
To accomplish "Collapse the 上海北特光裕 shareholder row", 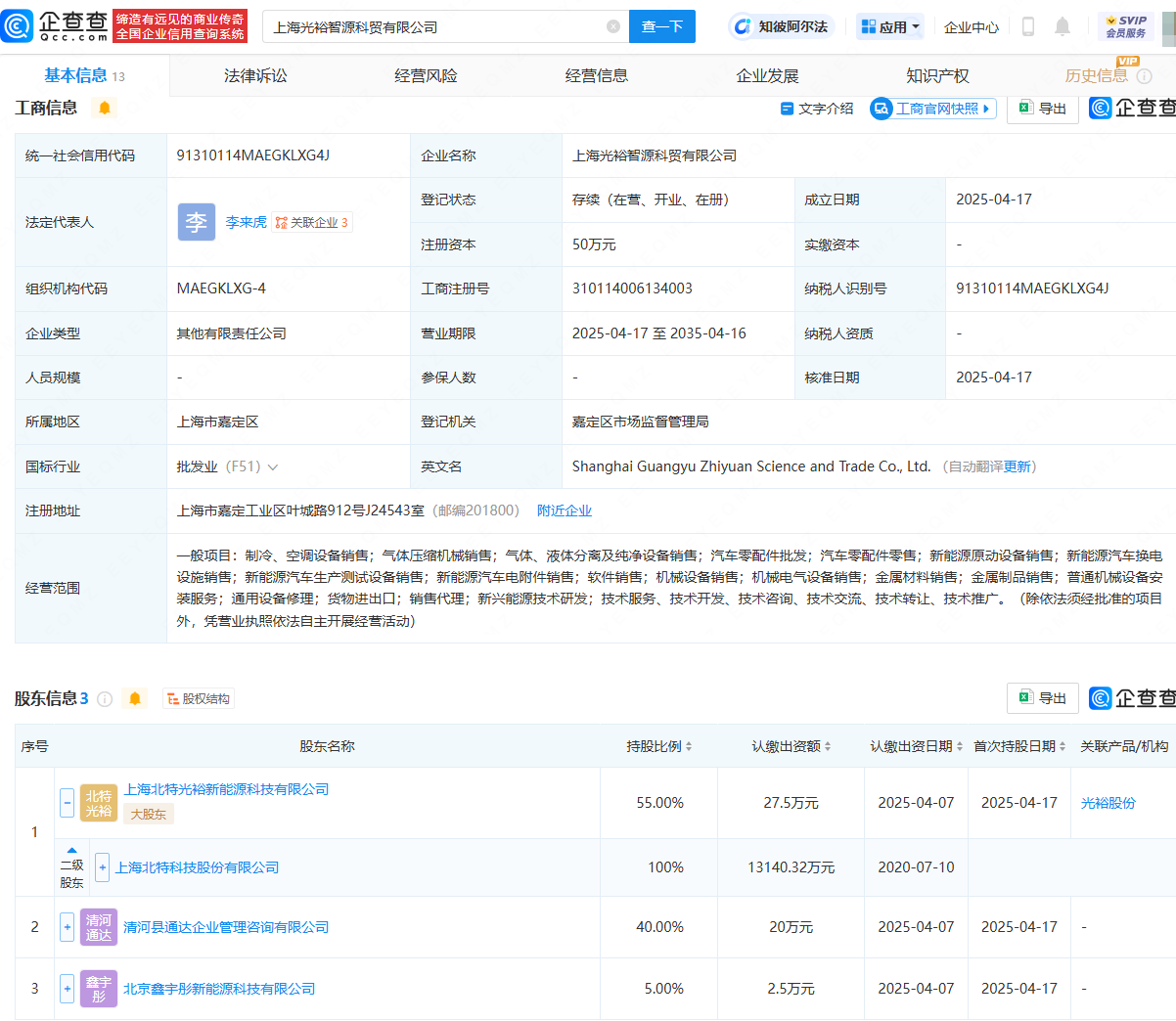I will click(67, 803).
